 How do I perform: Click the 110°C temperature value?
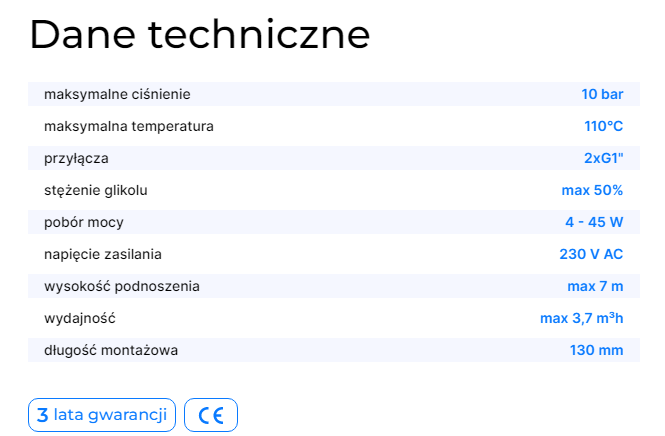click(603, 126)
